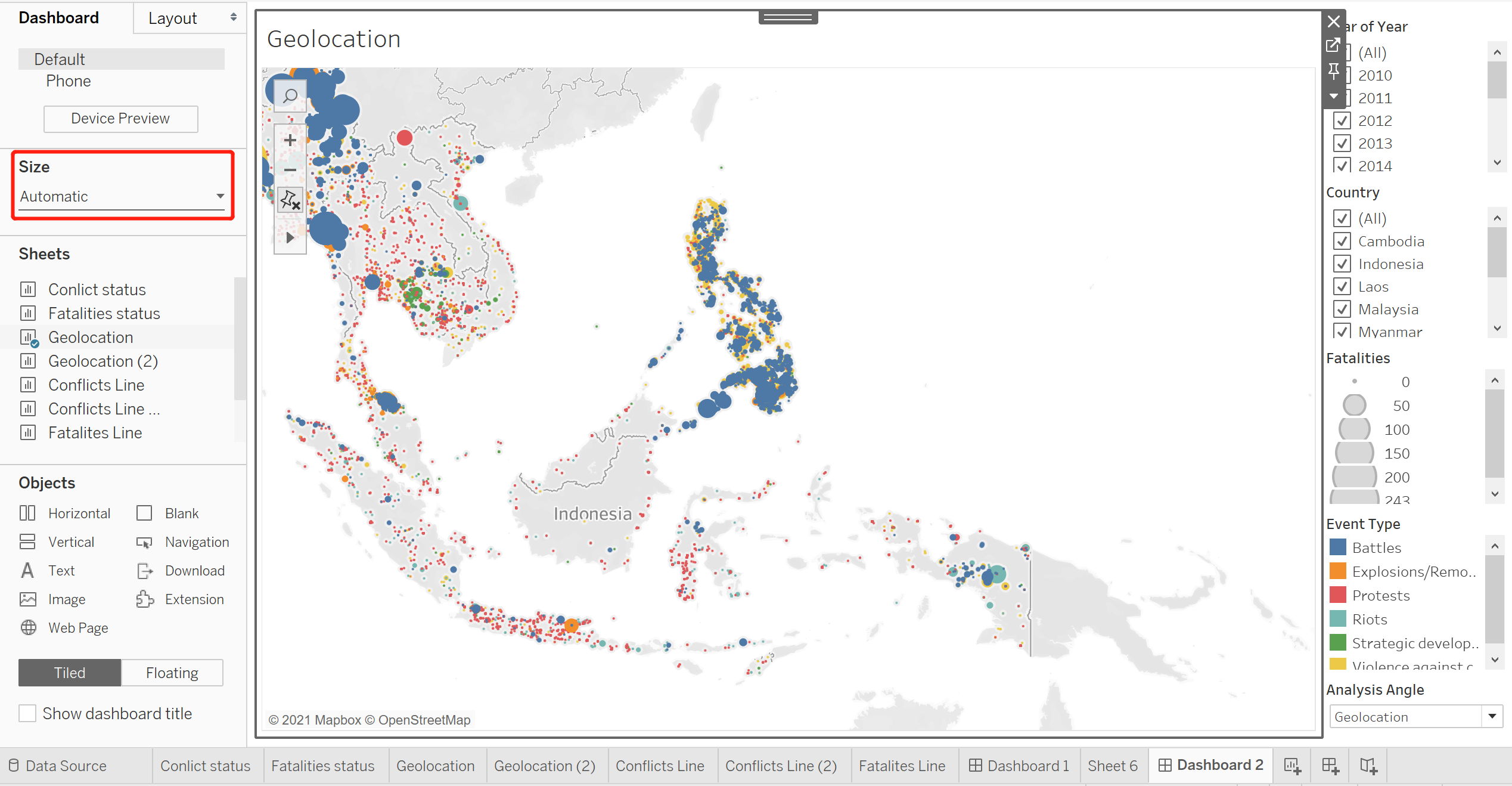Viewport: 1512px width, 786px height.
Task: Select the Floating layout button
Action: (172, 673)
